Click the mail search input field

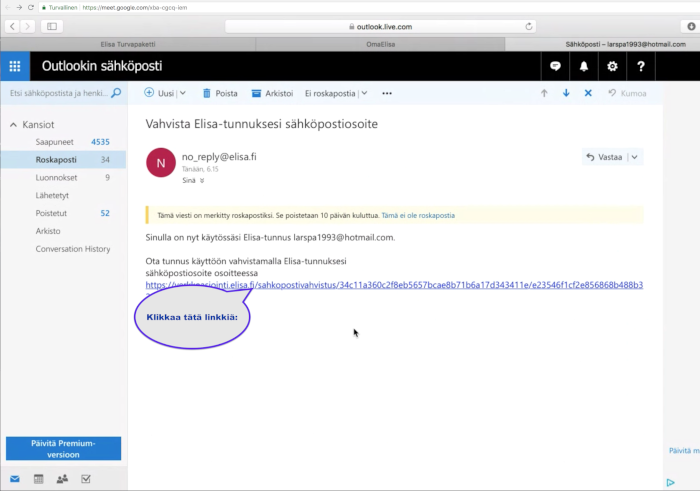click(x=58, y=93)
